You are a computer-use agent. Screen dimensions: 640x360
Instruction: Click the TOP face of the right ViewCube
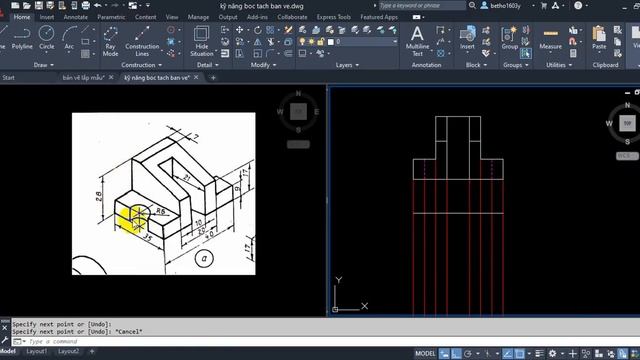(627, 123)
